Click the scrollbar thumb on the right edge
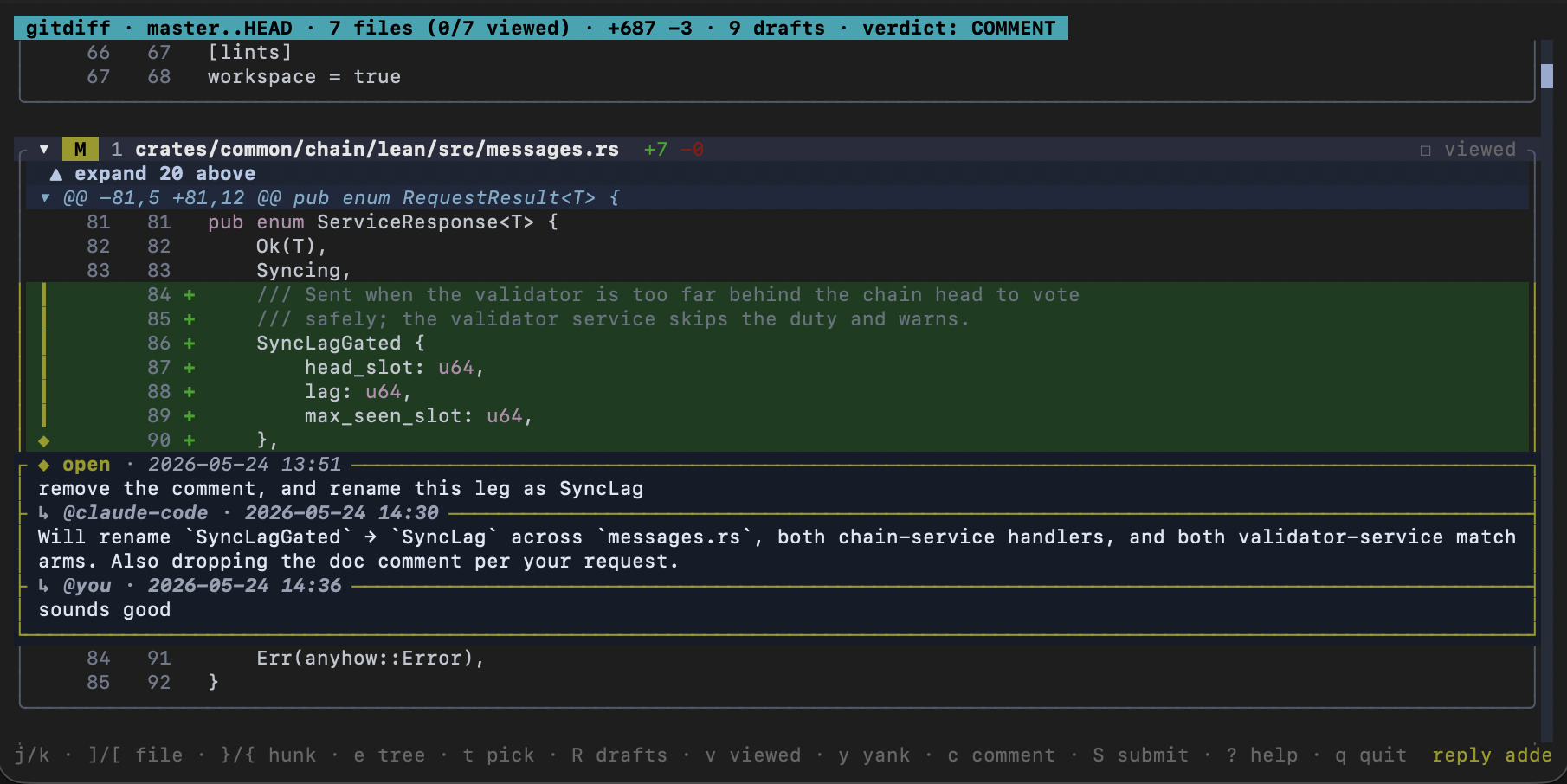This screenshot has width=1567, height=784. [1547, 75]
